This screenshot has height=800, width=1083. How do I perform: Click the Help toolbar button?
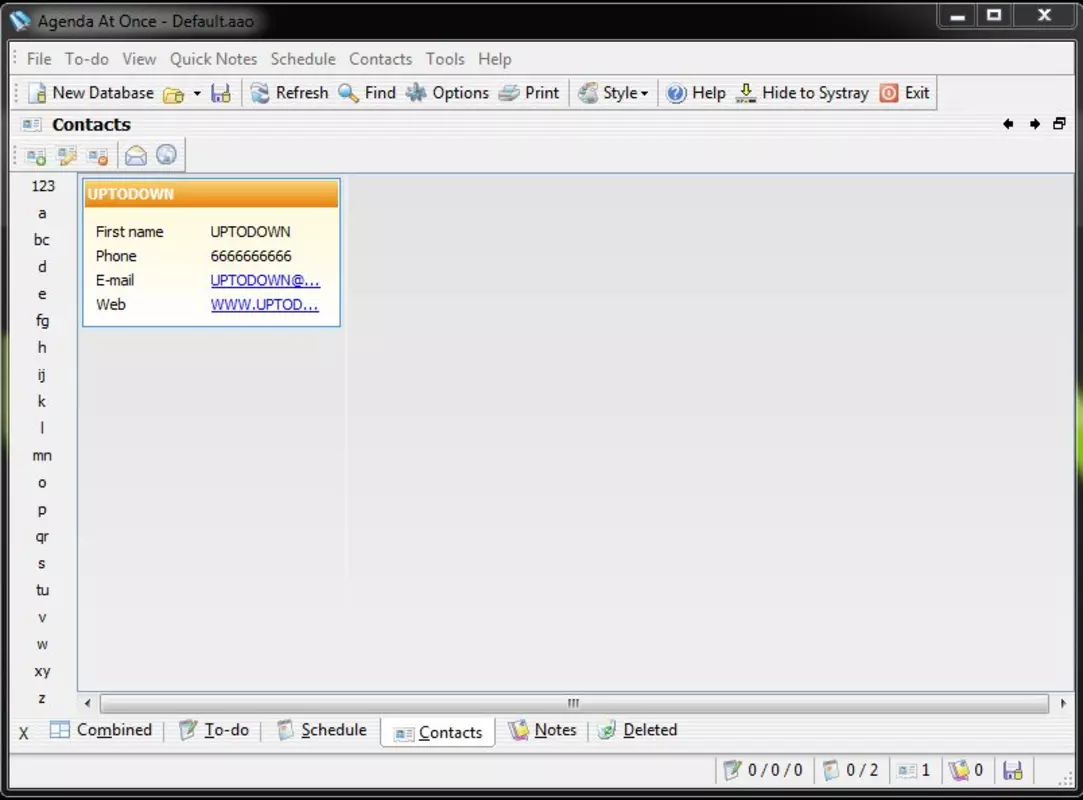click(696, 93)
